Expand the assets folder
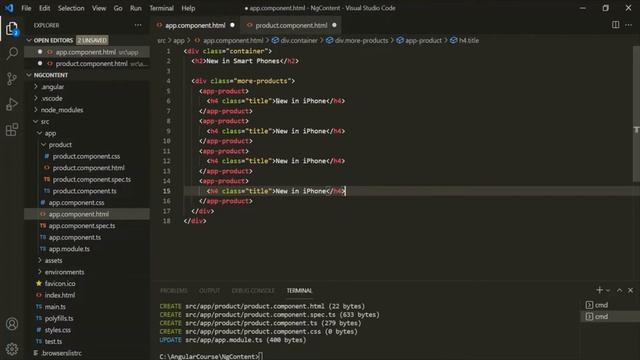Screen dimensions: 640x360 tap(53, 260)
